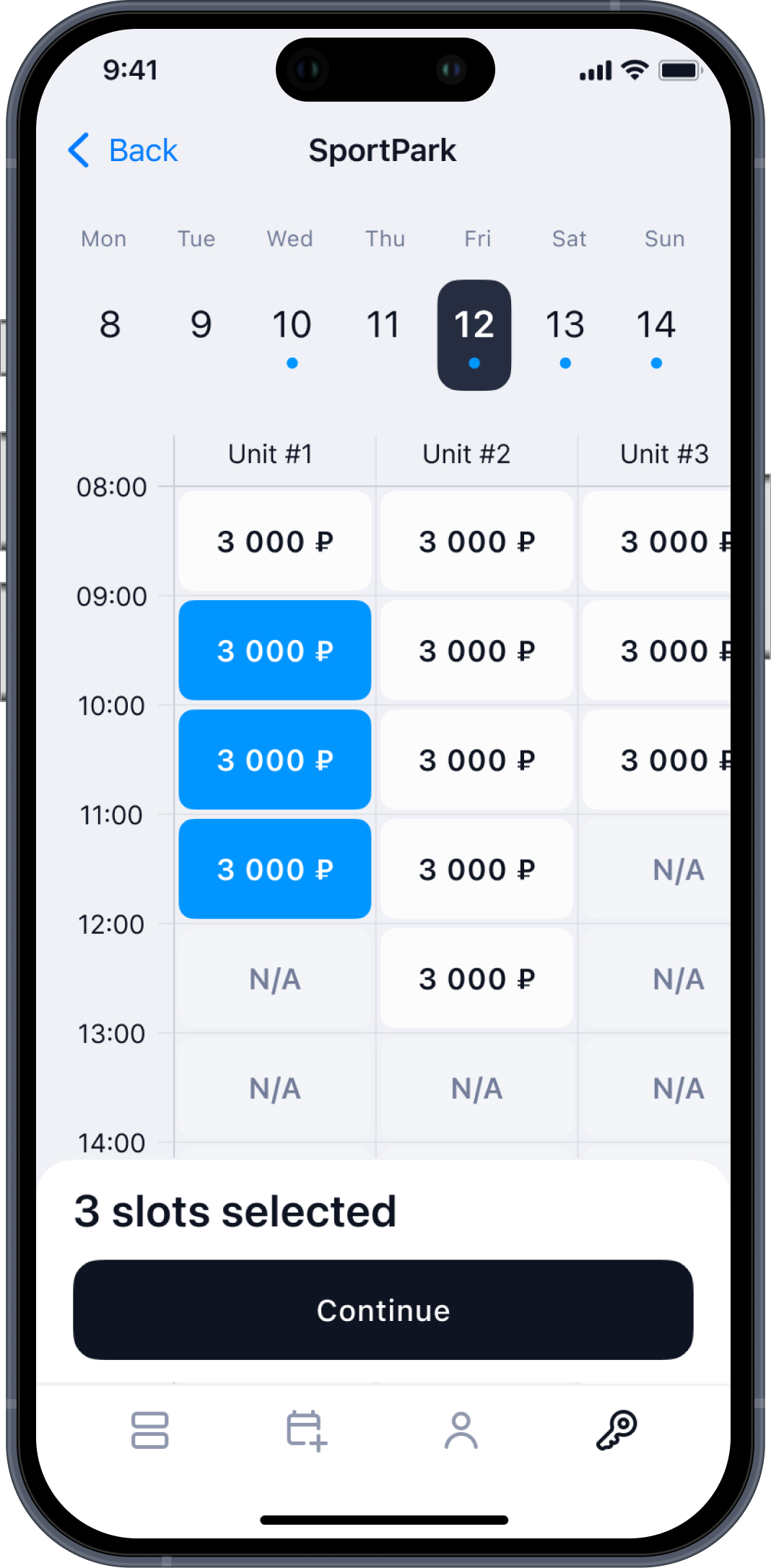771x1568 pixels.
Task: Deselect Unit #1 slot at 11:00
Action: pos(275,869)
